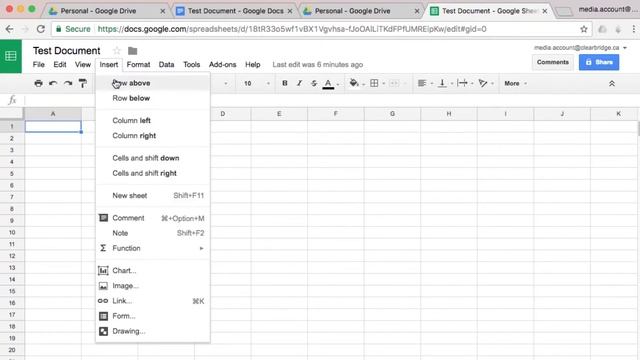Image resolution: width=640 pixels, height=360 pixels.
Task: Open the Borders icon
Action: tap(374, 83)
